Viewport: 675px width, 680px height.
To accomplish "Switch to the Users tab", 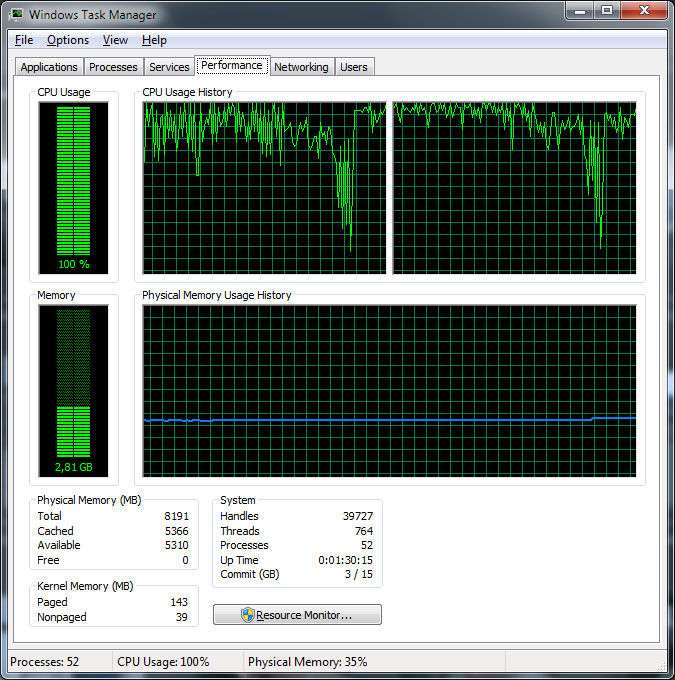I will click(354, 67).
